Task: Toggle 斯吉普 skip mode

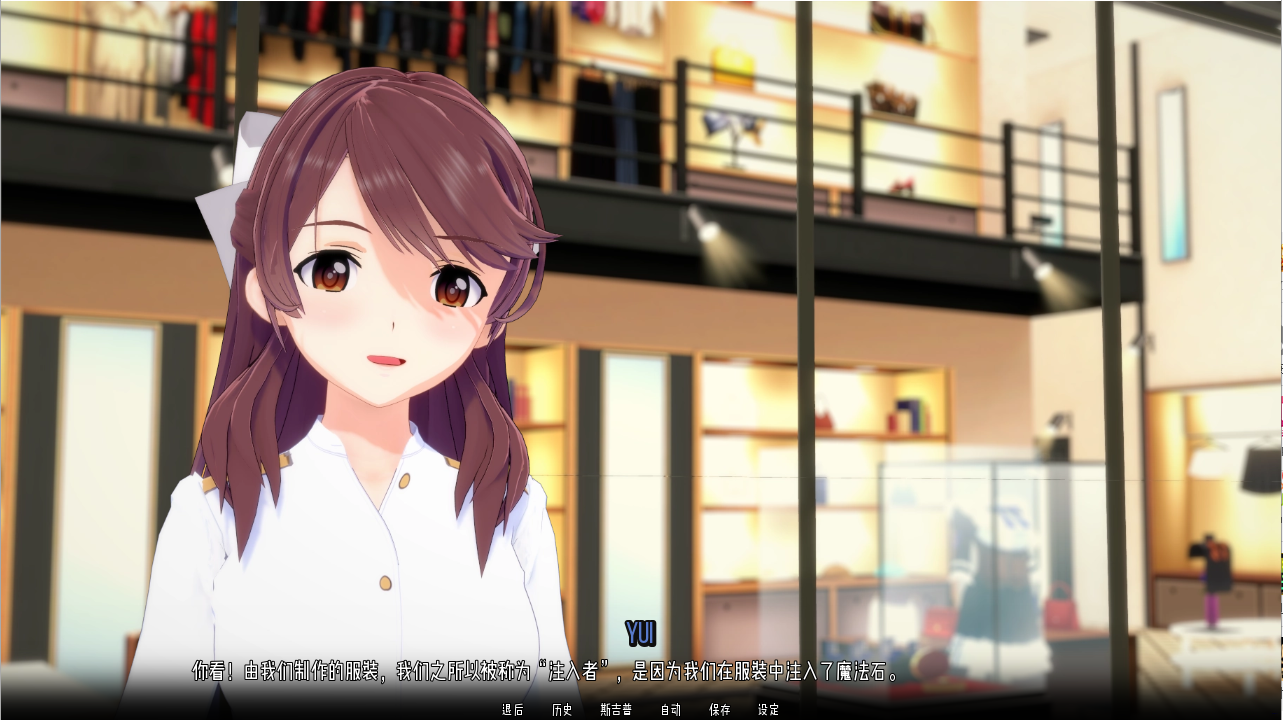Action: (x=616, y=710)
